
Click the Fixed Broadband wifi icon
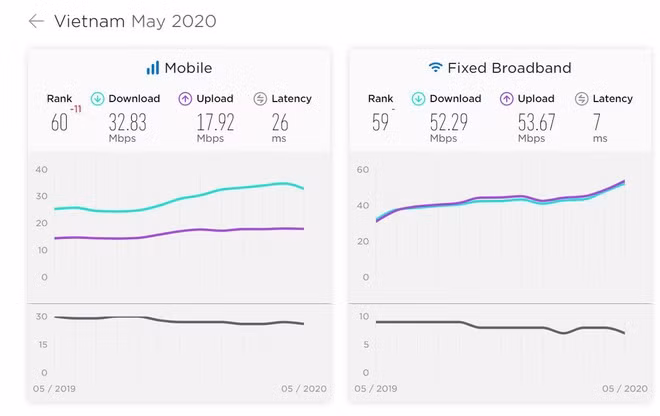tap(435, 68)
